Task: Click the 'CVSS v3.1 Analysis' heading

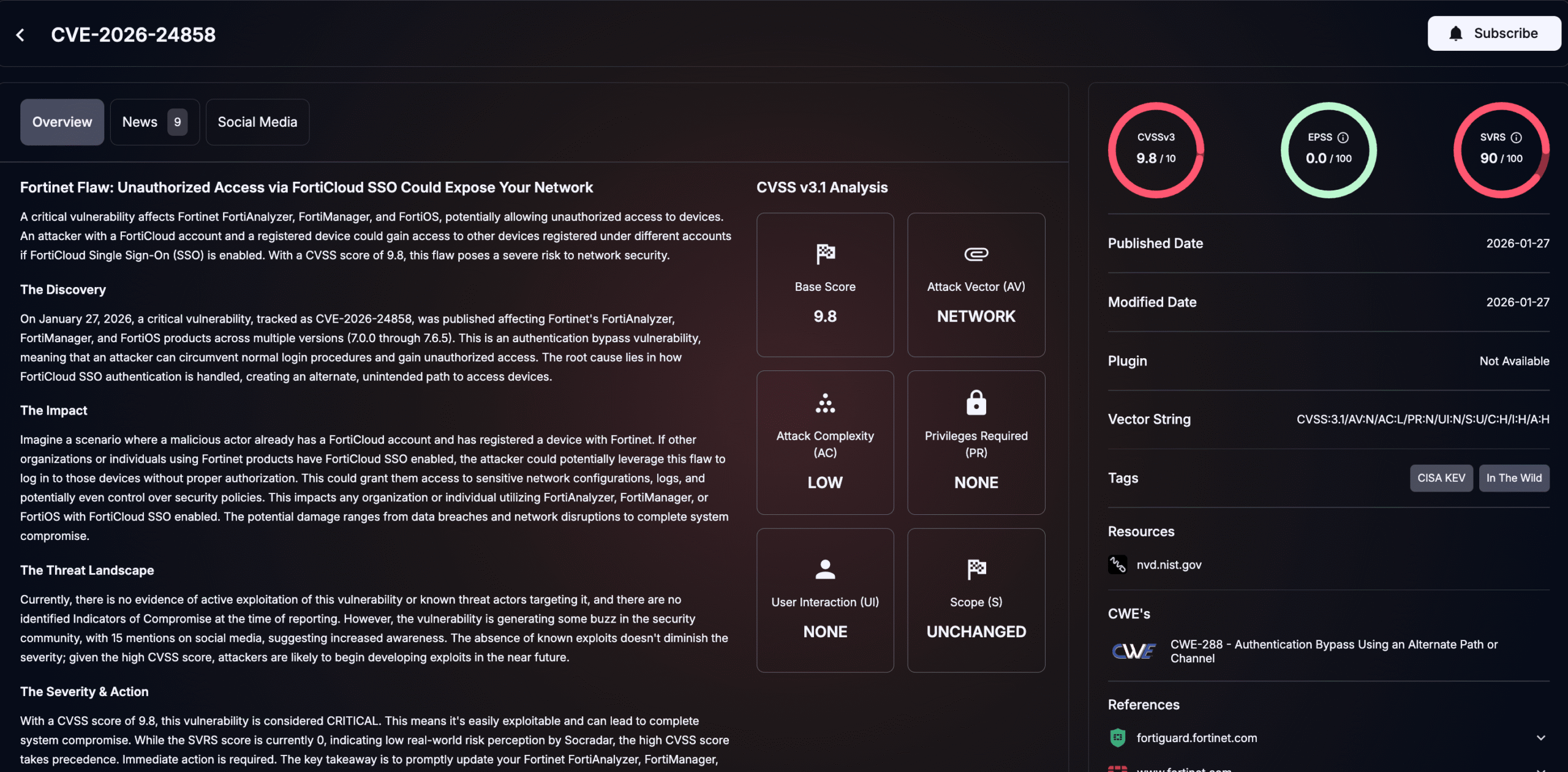Action: [822, 187]
